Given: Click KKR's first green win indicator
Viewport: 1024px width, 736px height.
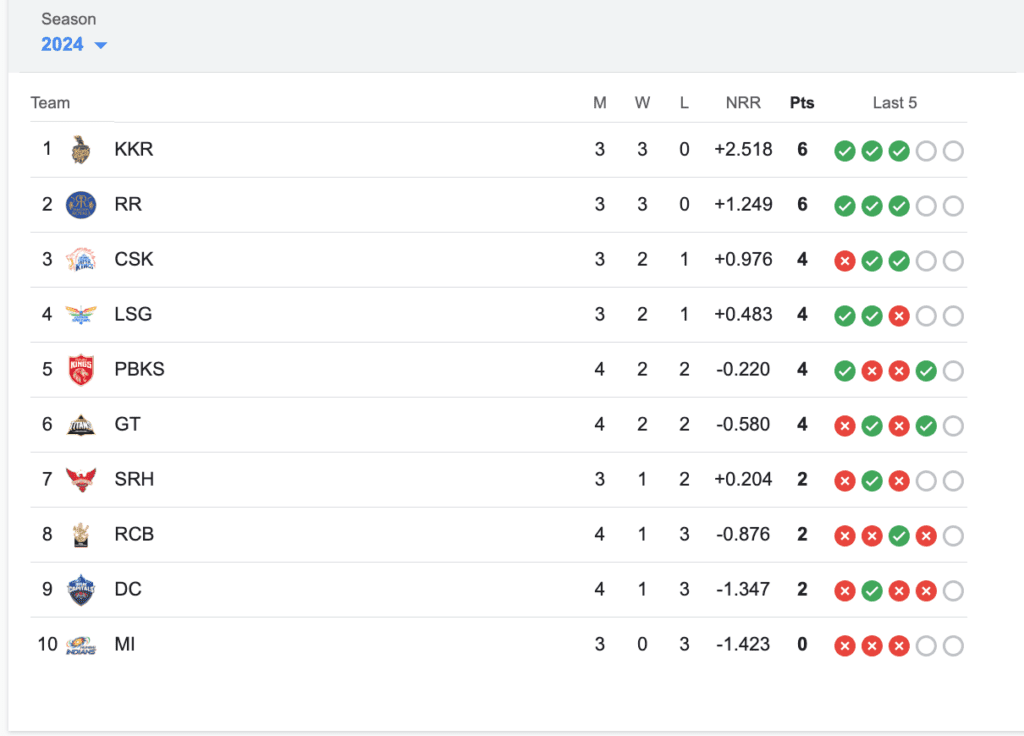Looking at the screenshot, I should (845, 150).
